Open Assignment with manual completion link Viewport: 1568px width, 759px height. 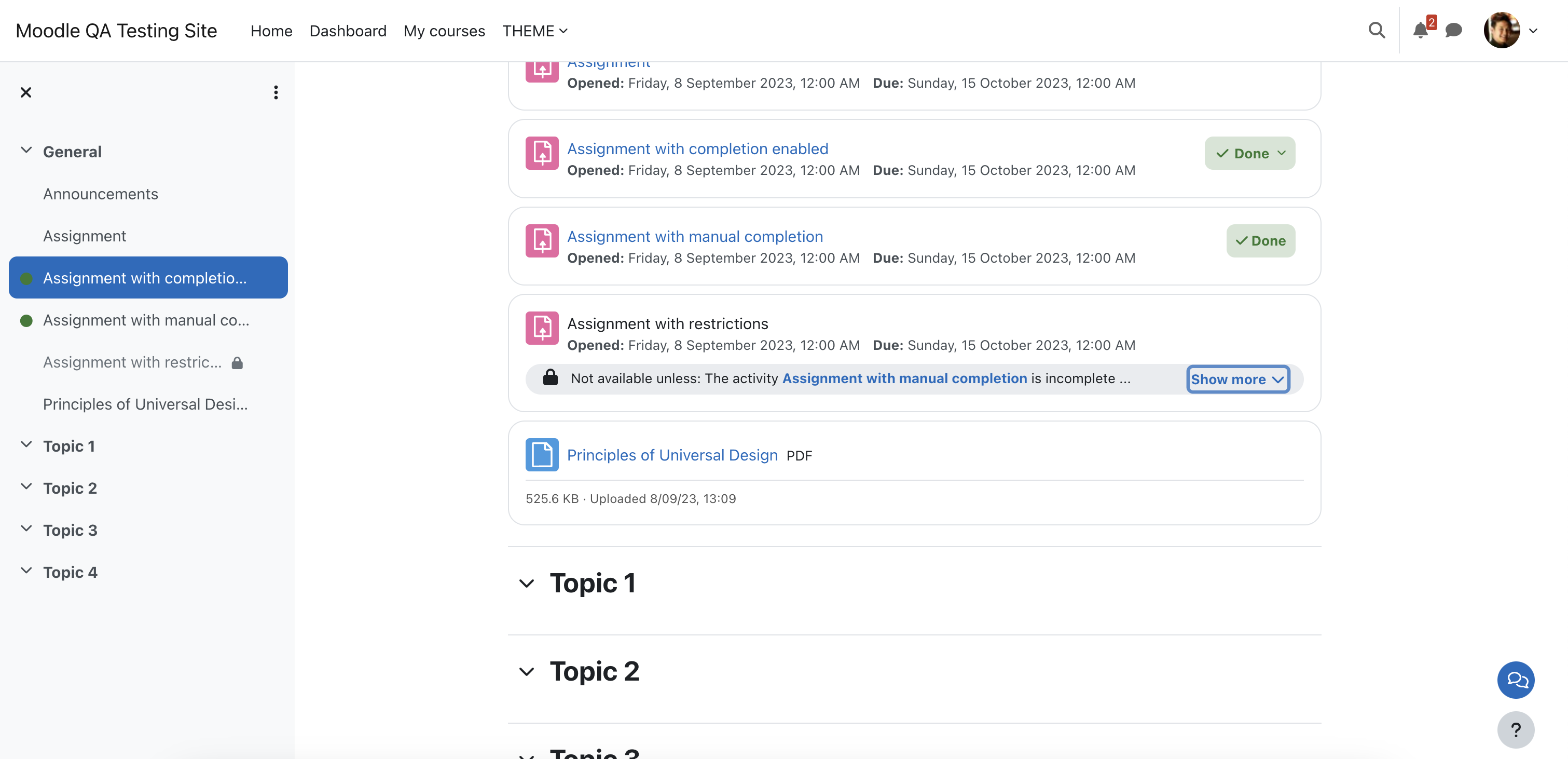coord(695,236)
